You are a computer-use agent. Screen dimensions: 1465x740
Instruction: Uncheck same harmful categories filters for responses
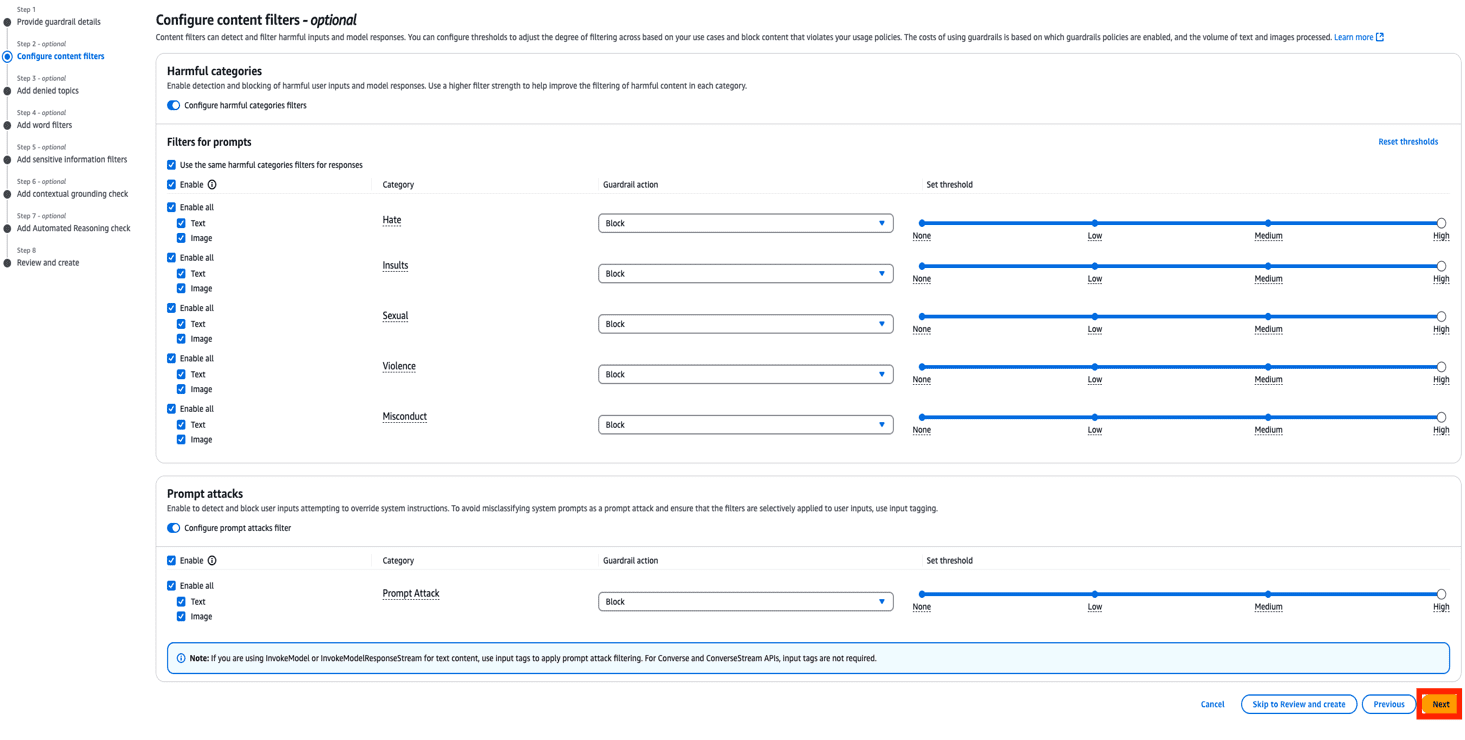(x=171, y=164)
